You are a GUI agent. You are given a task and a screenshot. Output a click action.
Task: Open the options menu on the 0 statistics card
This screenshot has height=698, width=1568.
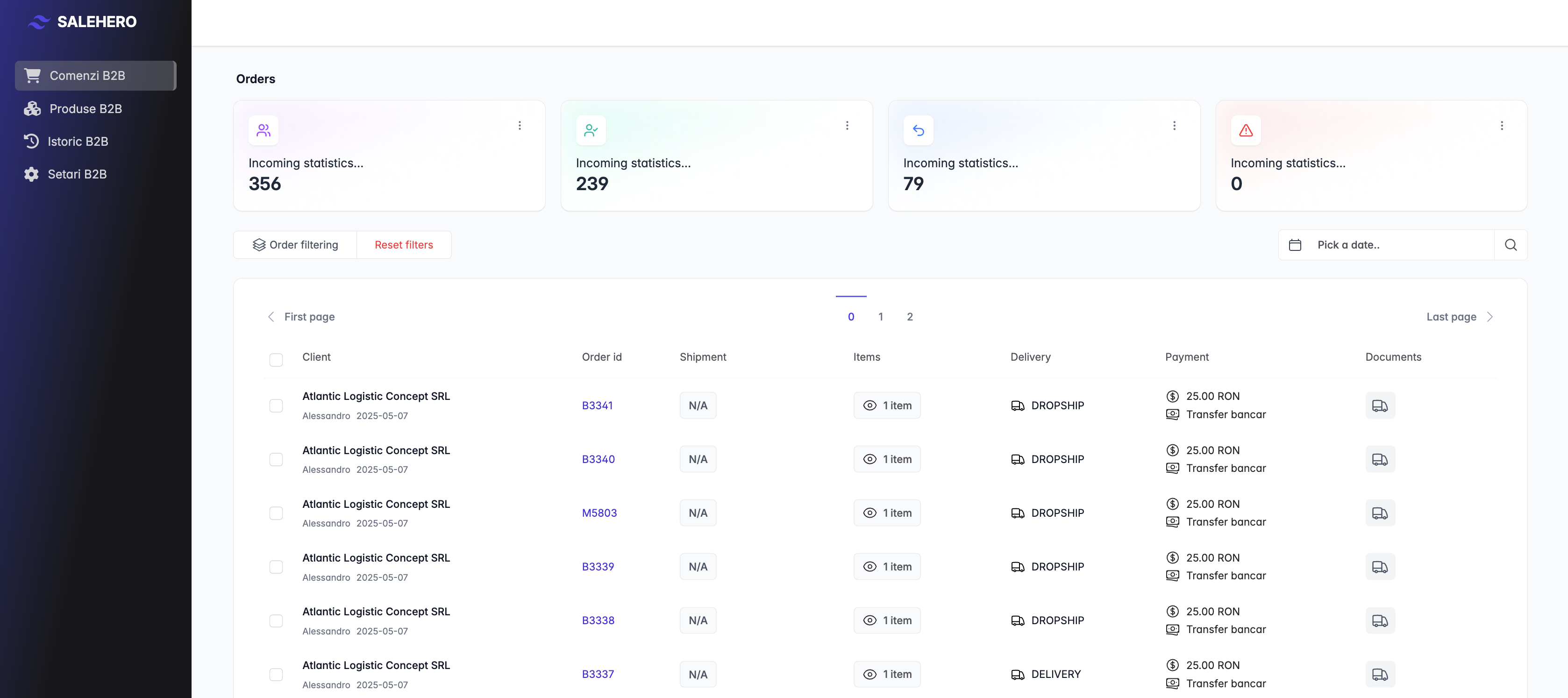1502,125
